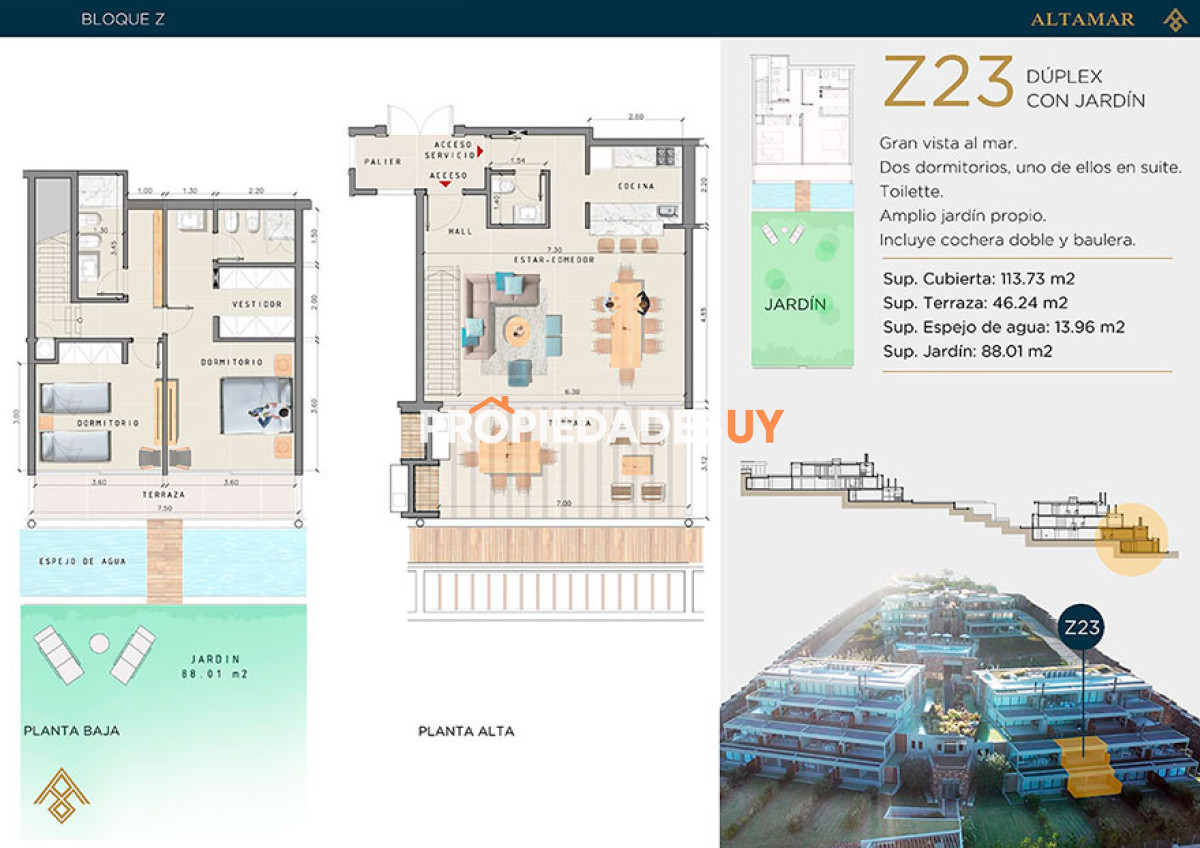The width and height of the screenshot is (1200, 848).
Task: Click 'Sup. Cubierta: 113.73 m2'
Action: click(979, 279)
